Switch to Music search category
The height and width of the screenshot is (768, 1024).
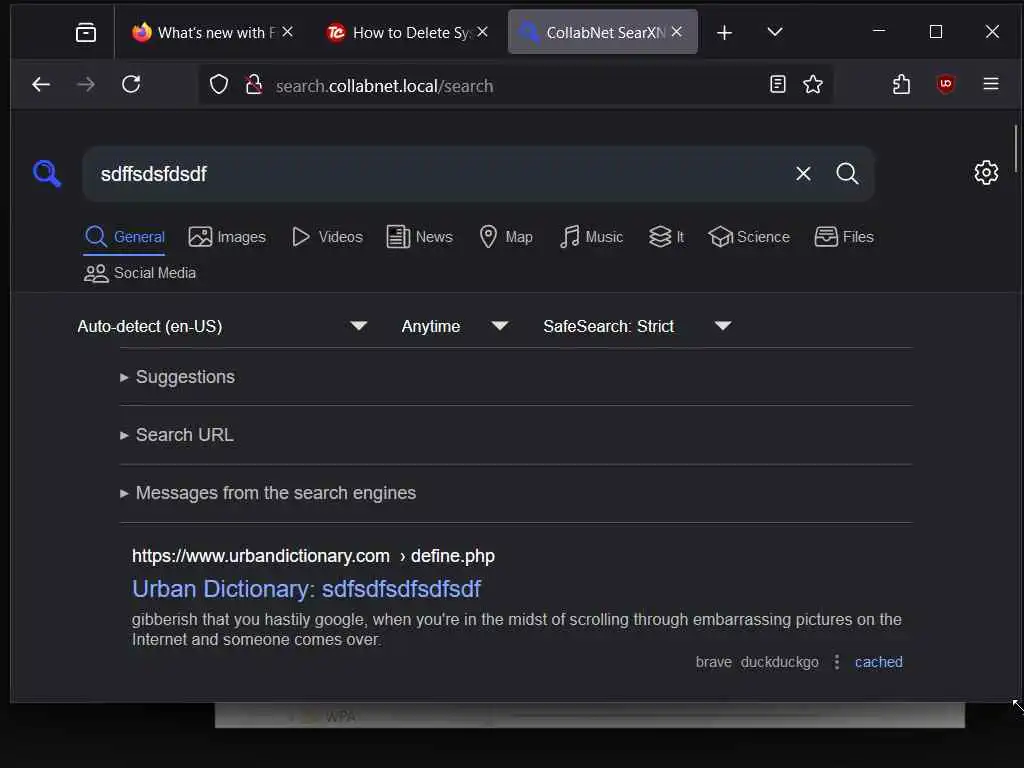click(x=591, y=237)
